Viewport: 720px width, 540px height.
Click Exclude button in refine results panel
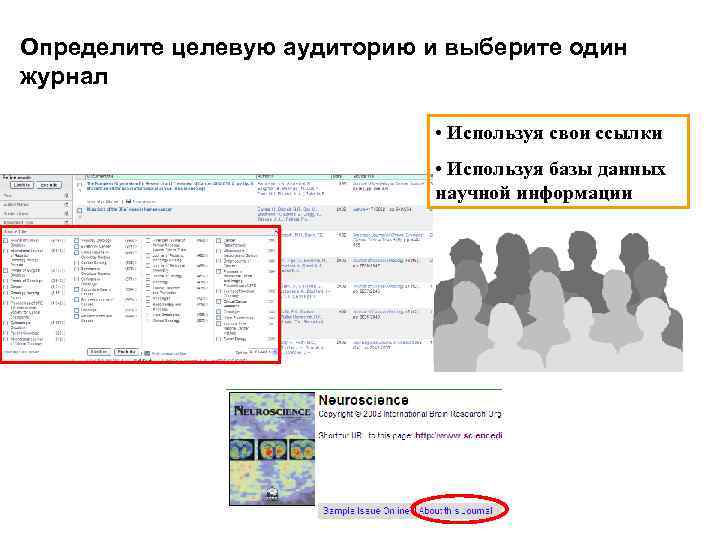(x=49, y=185)
